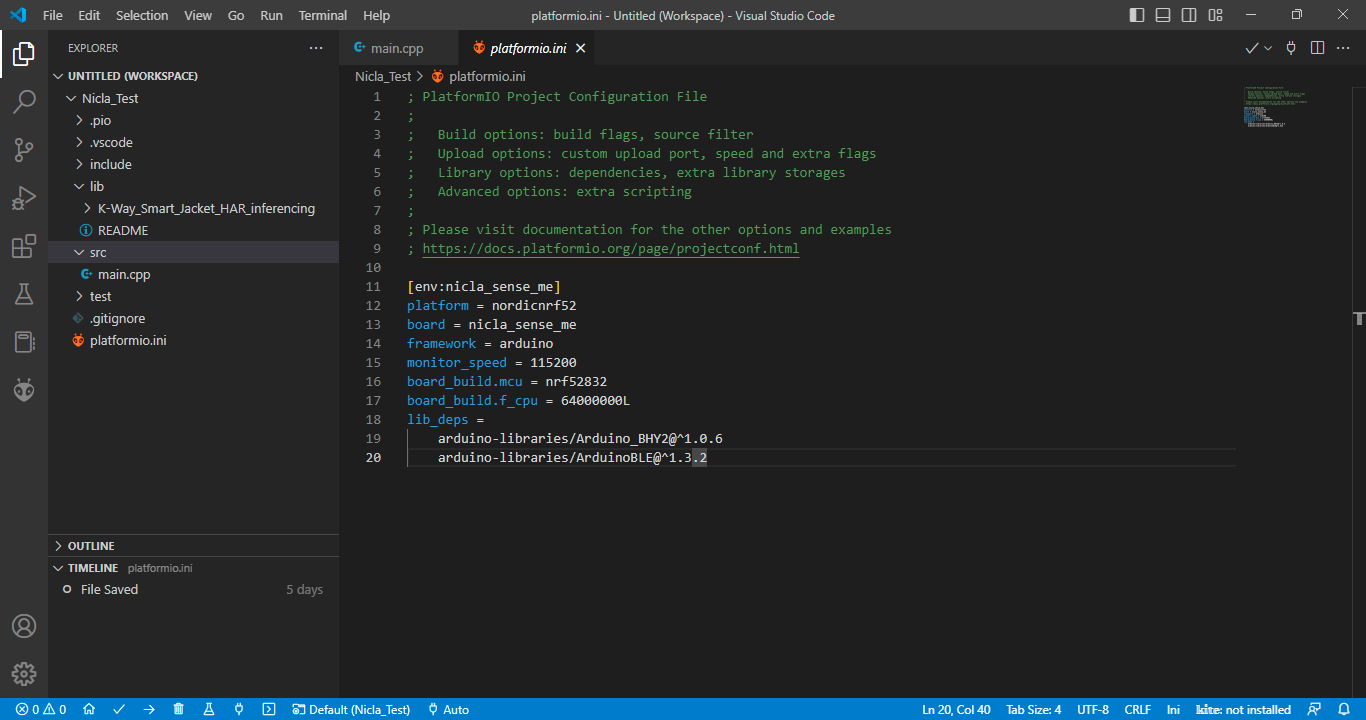Open the Terminal menu
This screenshot has width=1366, height=720.
pyautogui.click(x=322, y=15)
